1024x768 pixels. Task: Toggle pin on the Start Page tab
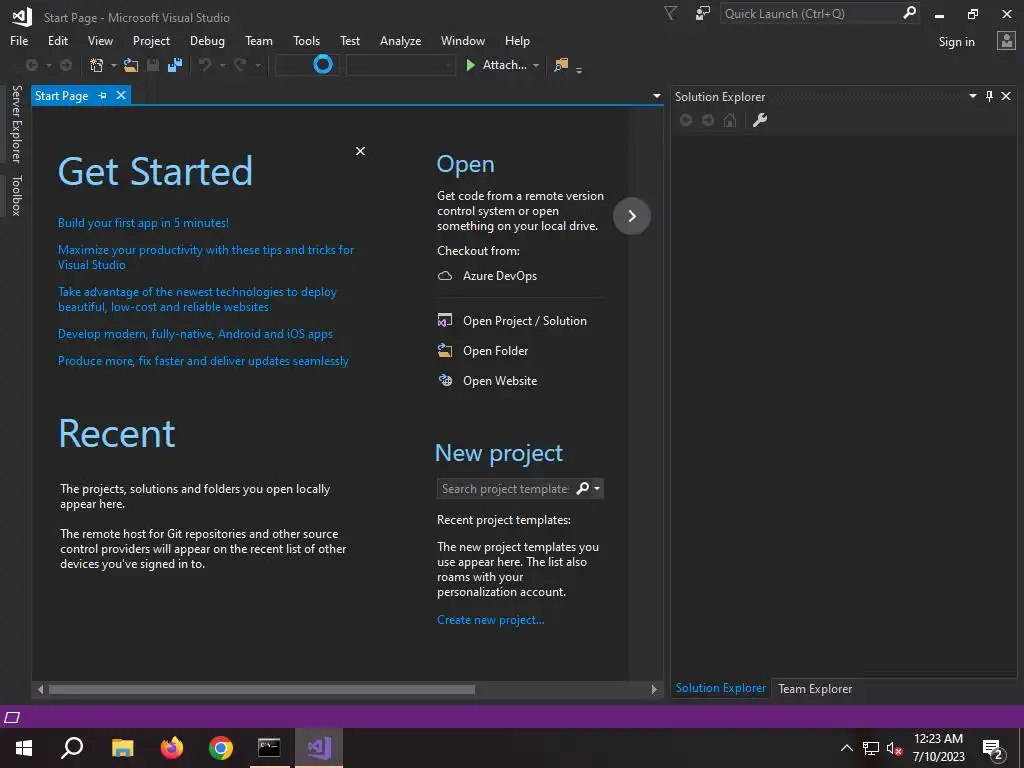(x=103, y=95)
